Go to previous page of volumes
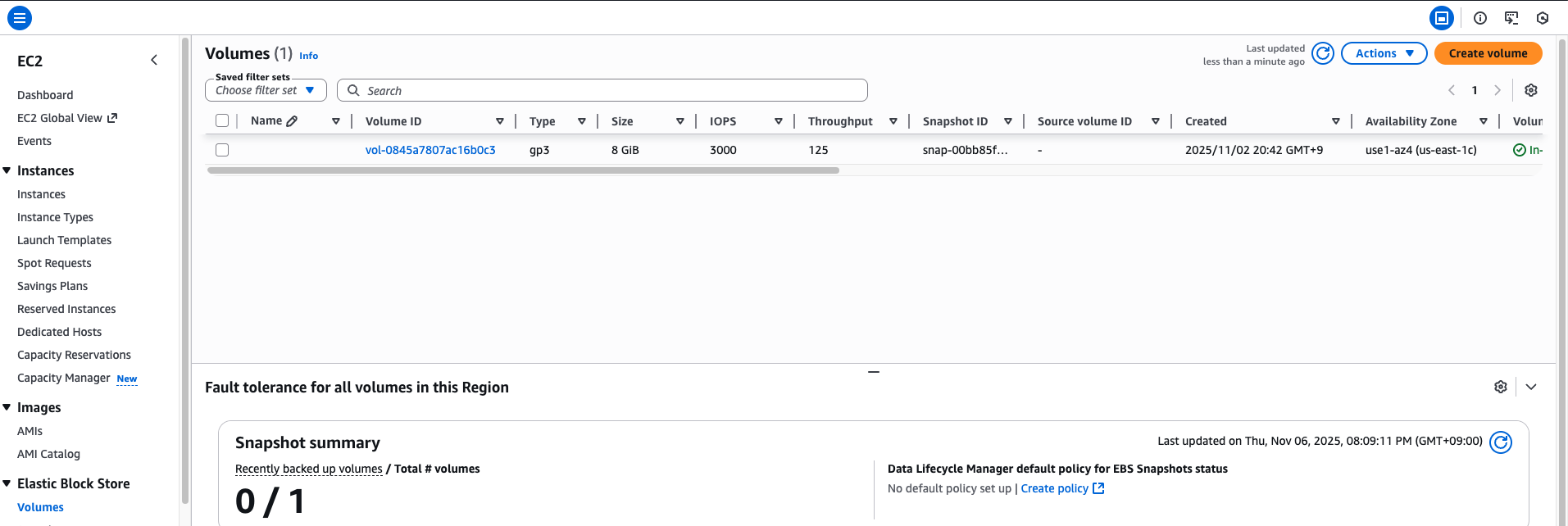 (x=1452, y=90)
